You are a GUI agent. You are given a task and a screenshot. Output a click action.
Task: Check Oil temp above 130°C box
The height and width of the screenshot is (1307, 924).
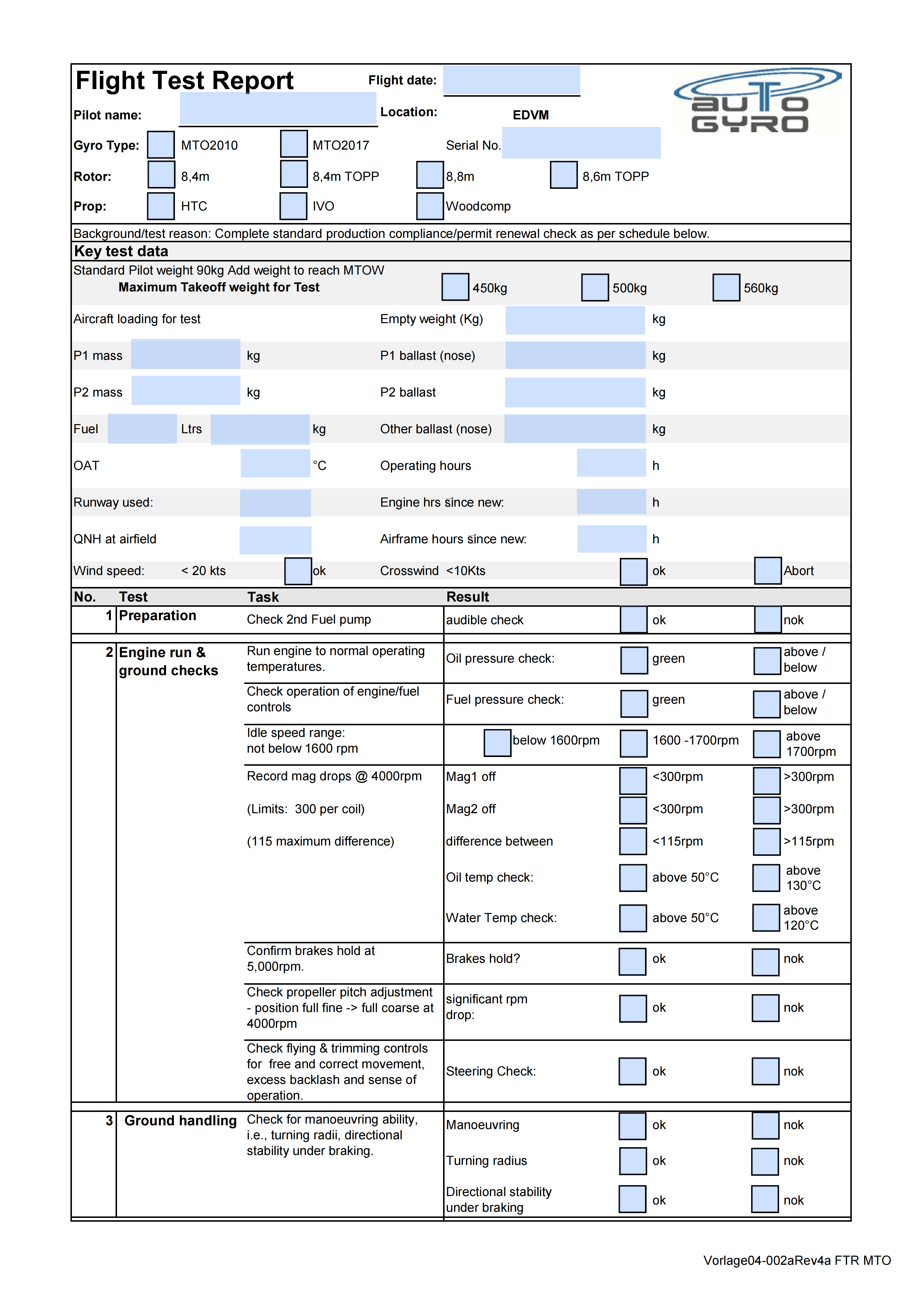point(766,878)
